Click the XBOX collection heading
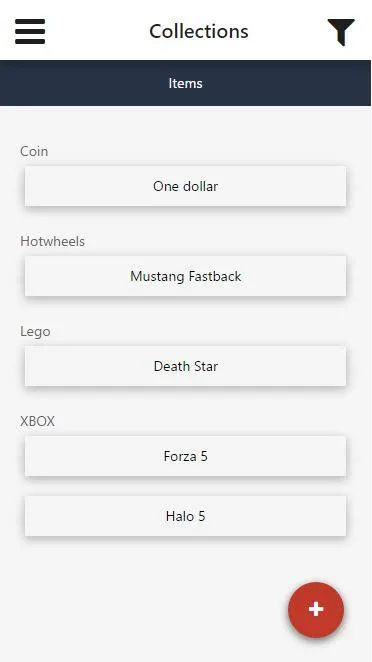 (38, 421)
